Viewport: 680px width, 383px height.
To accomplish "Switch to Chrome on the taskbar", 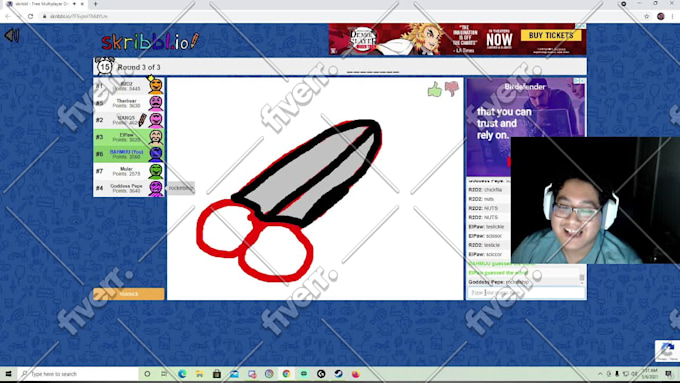I will click(x=286, y=373).
